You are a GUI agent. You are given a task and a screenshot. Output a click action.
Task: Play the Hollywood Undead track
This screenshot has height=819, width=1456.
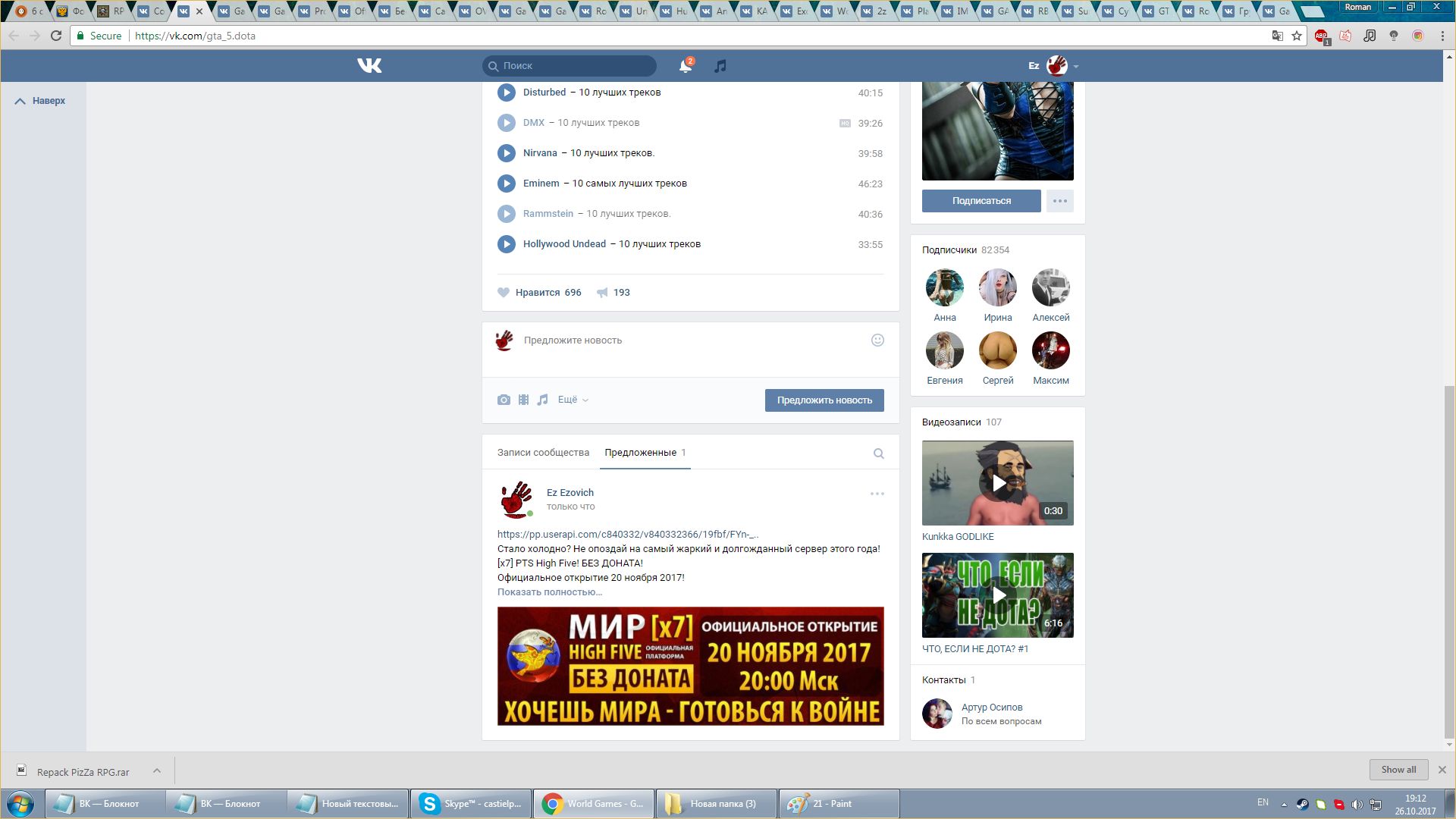click(506, 244)
